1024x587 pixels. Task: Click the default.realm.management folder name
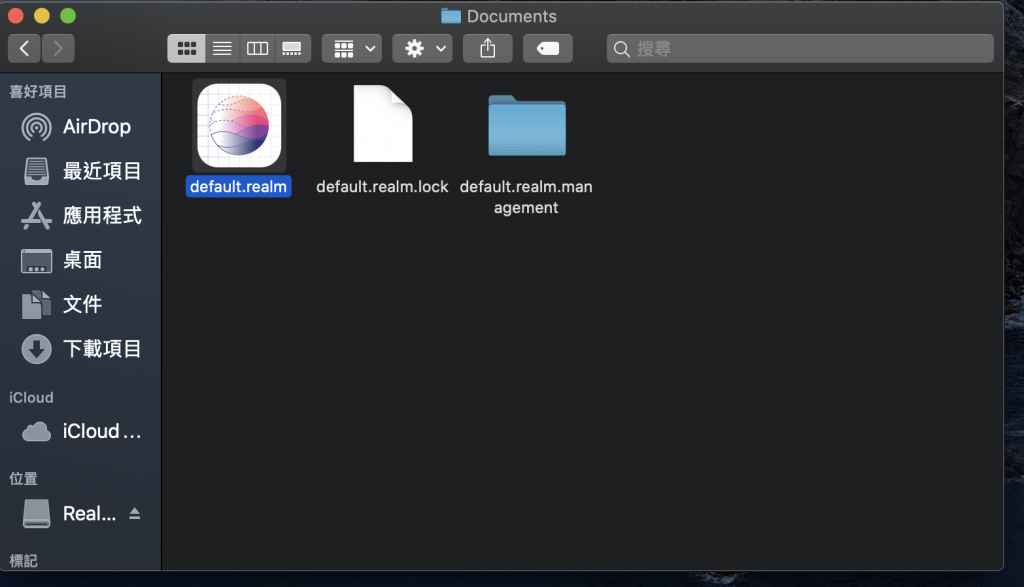pos(526,197)
